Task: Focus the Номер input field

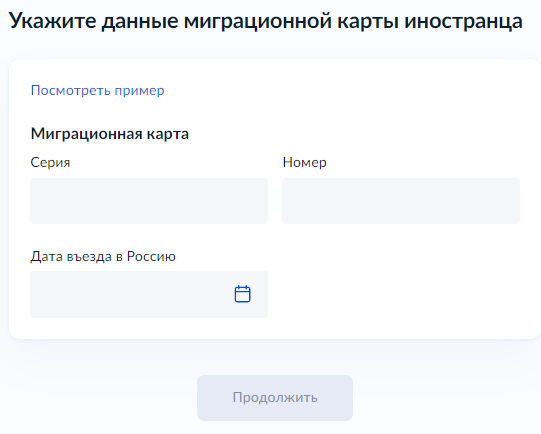Action: [x=401, y=201]
